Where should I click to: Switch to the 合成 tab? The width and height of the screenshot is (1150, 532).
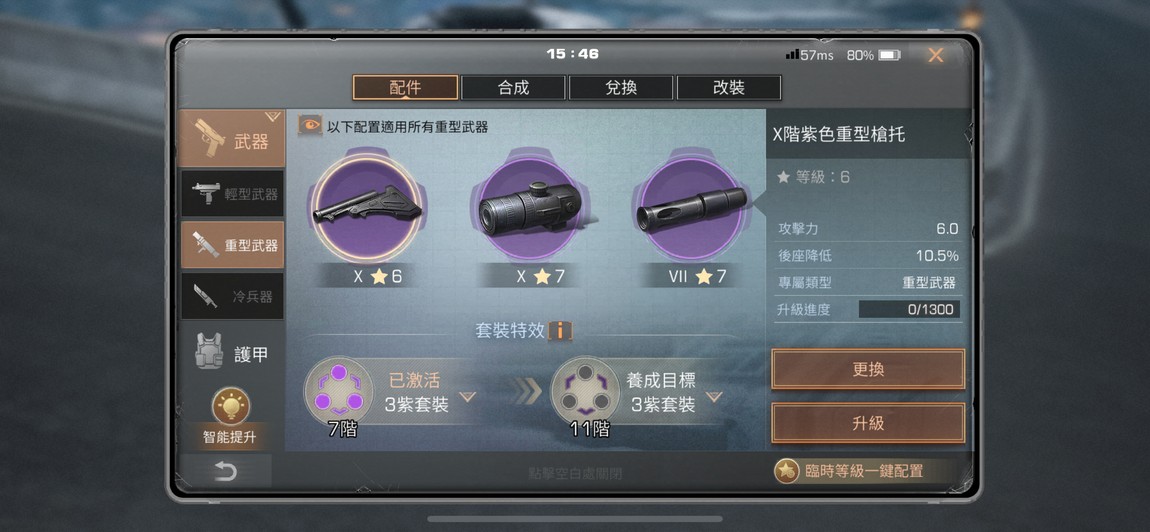coord(513,88)
